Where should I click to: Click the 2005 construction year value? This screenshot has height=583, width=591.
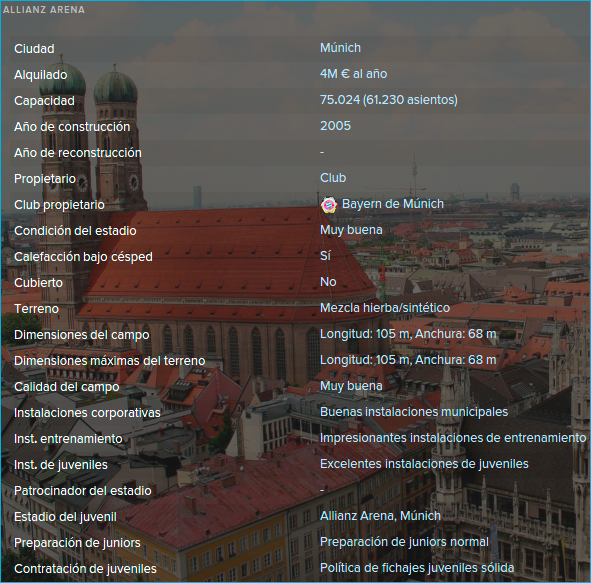[x=335, y=126]
